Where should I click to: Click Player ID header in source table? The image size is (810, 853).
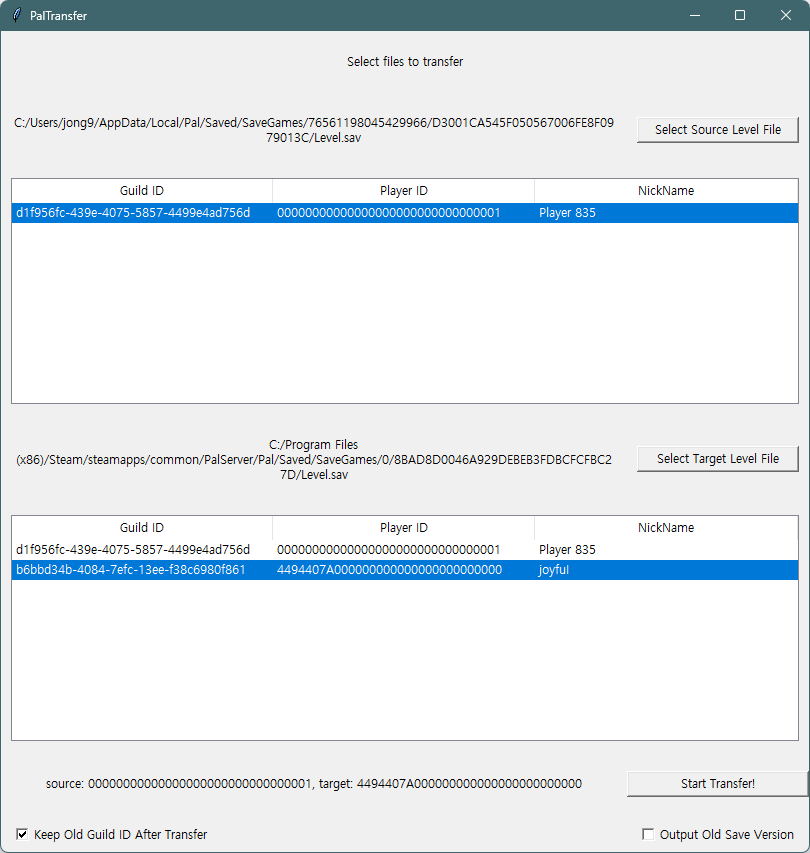coord(404,190)
